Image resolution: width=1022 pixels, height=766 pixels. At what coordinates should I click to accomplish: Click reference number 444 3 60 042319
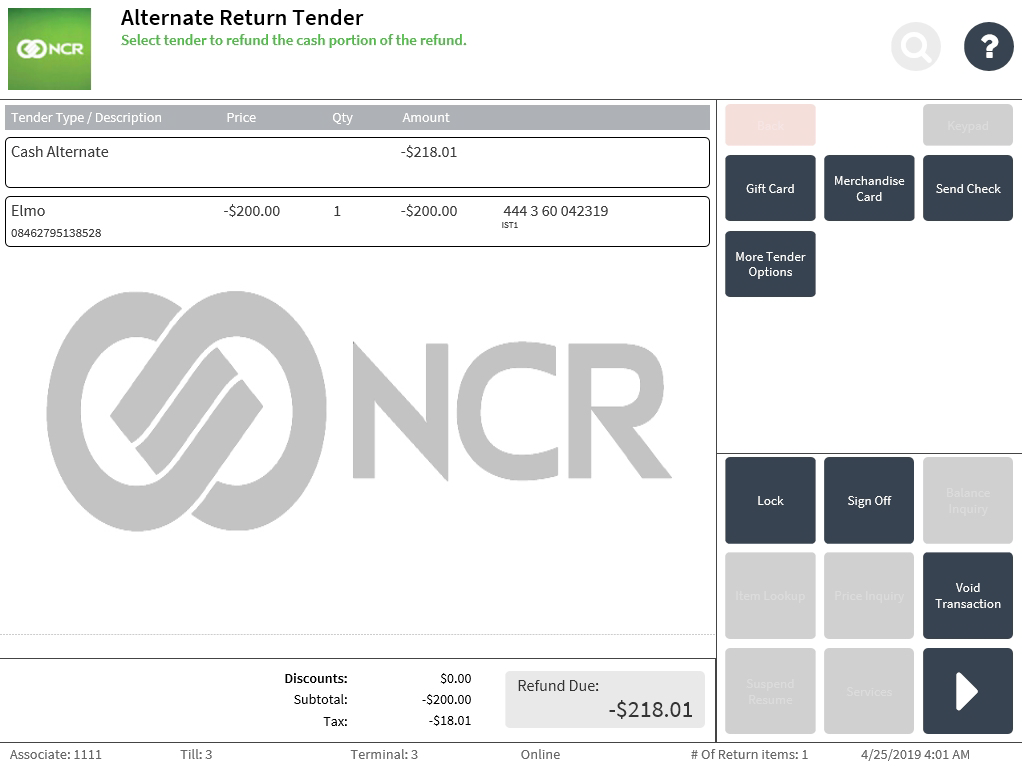coord(555,211)
